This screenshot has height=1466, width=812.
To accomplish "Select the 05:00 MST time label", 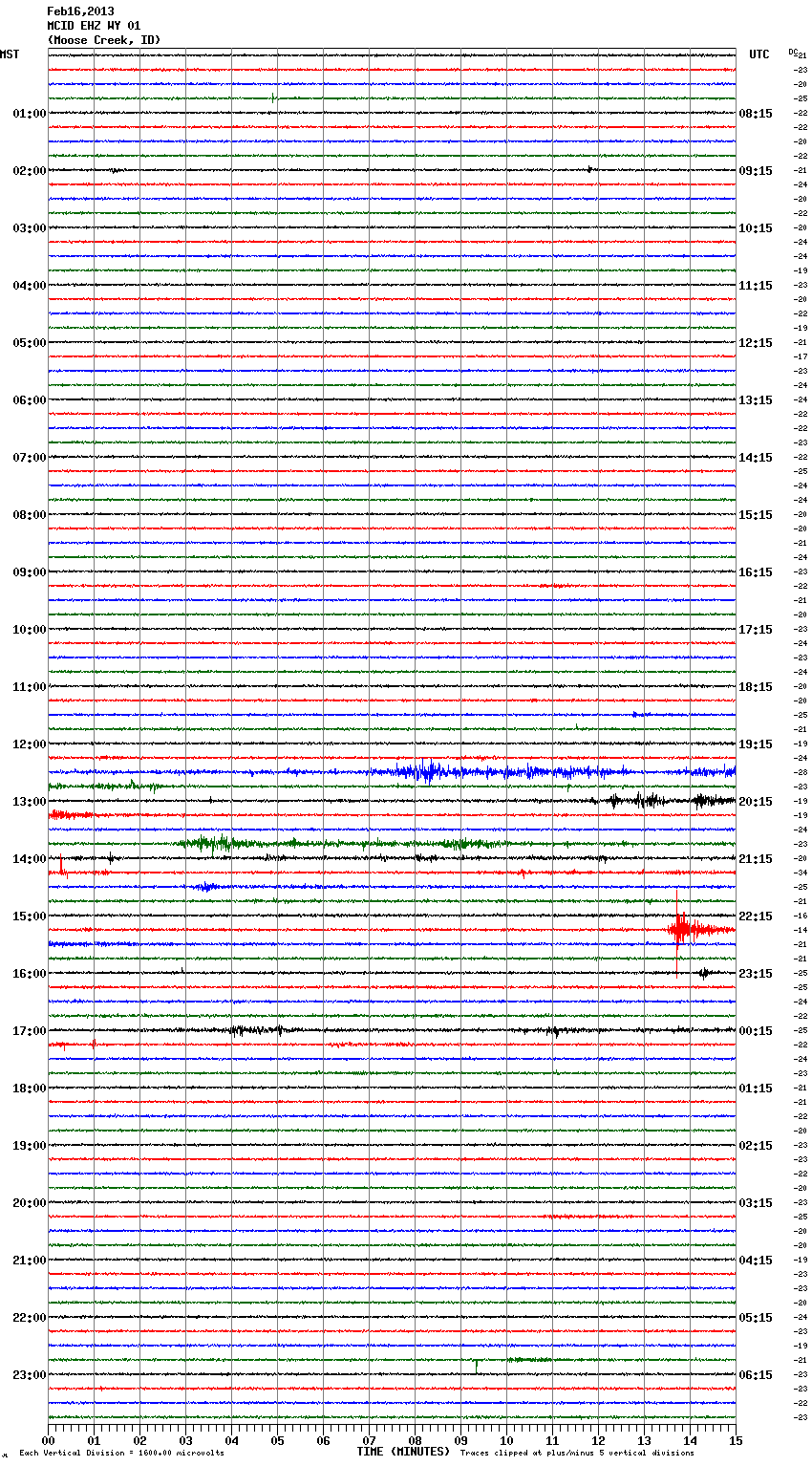I will (x=30, y=343).
